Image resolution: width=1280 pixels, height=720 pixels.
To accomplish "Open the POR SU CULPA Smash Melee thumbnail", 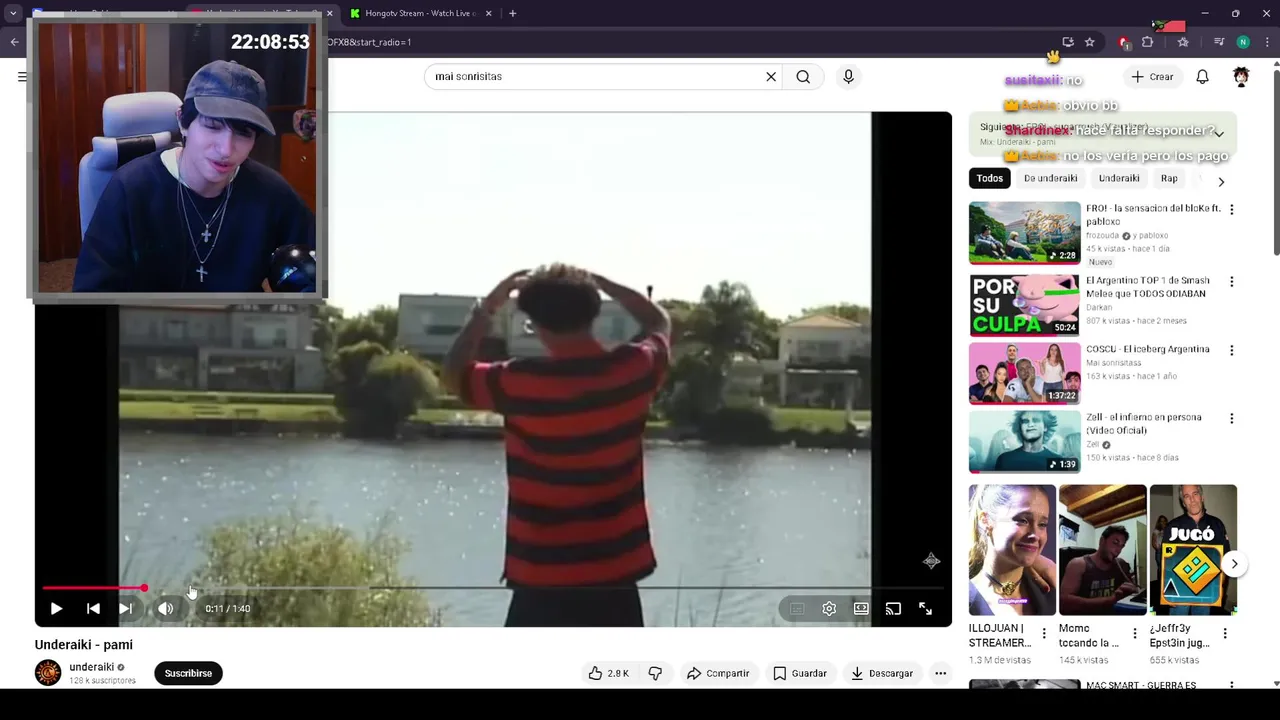I will (x=1025, y=305).
